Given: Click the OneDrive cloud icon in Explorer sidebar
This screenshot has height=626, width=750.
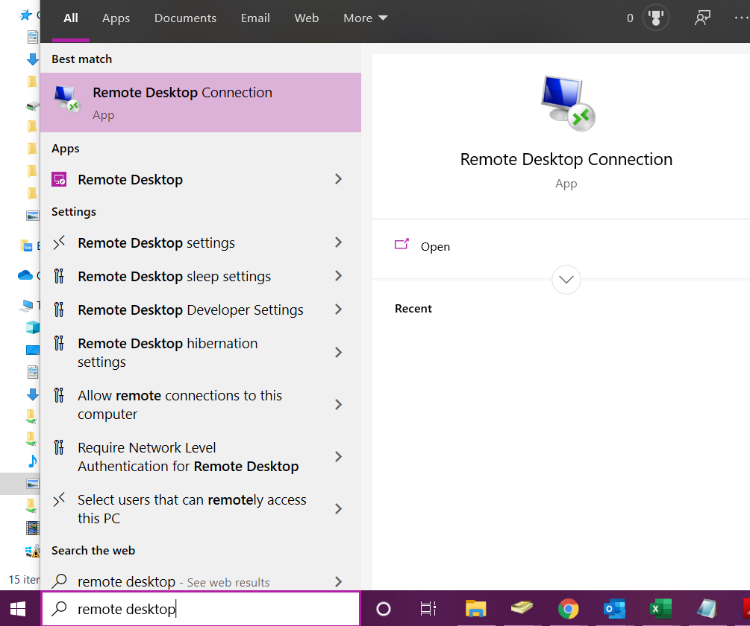Looking at the screenshot, I should click(x=25, y=275).
